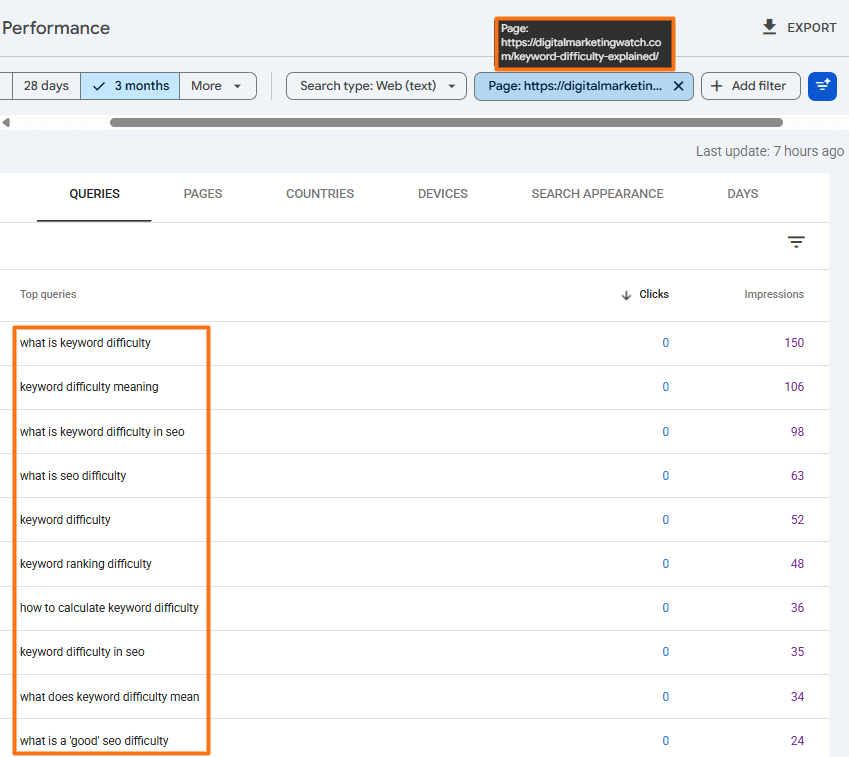
Task: Switch to the Pages tab
Action: 203,194
